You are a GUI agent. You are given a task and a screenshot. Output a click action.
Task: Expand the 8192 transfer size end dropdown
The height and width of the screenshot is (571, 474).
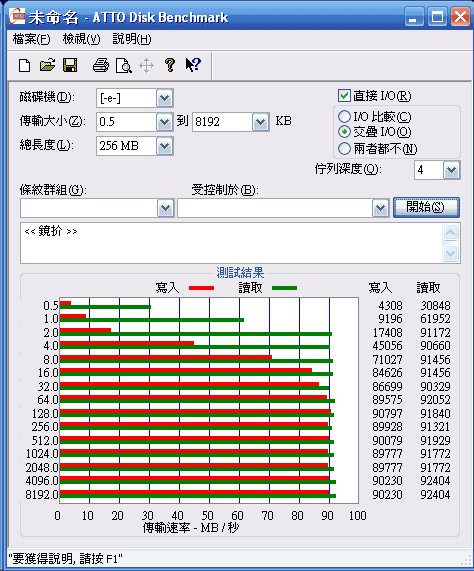(260, 122)
